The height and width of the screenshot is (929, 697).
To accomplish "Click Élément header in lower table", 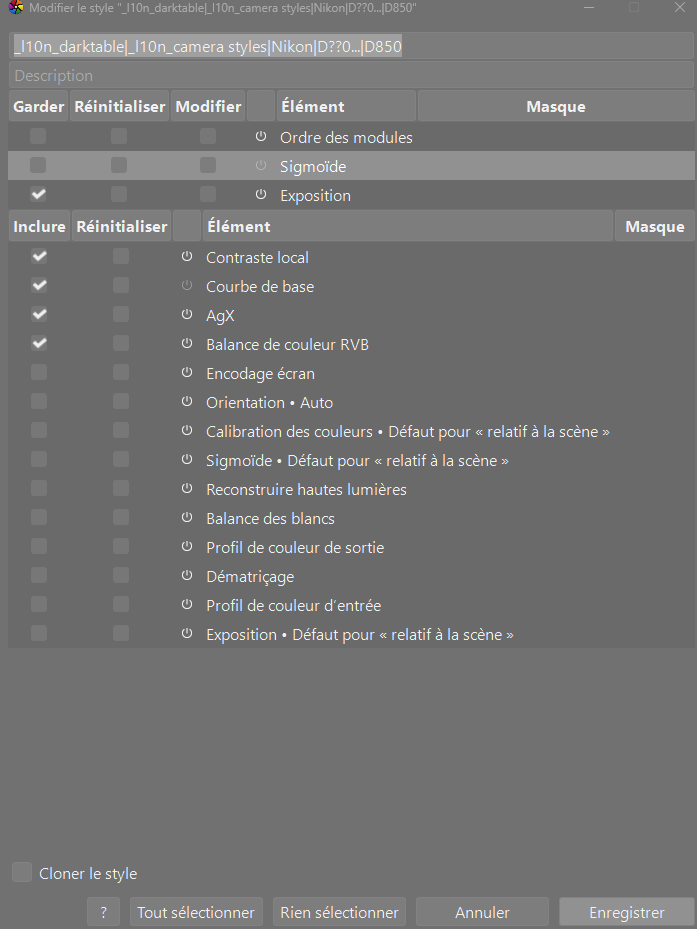I will (408, 226).
